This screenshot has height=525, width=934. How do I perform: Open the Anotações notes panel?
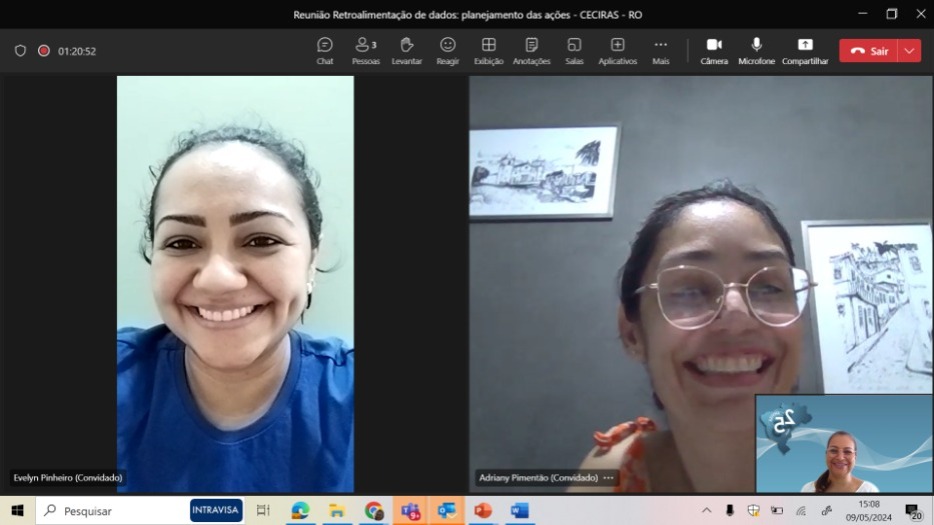pyautogui.click(x=531, y=51)
